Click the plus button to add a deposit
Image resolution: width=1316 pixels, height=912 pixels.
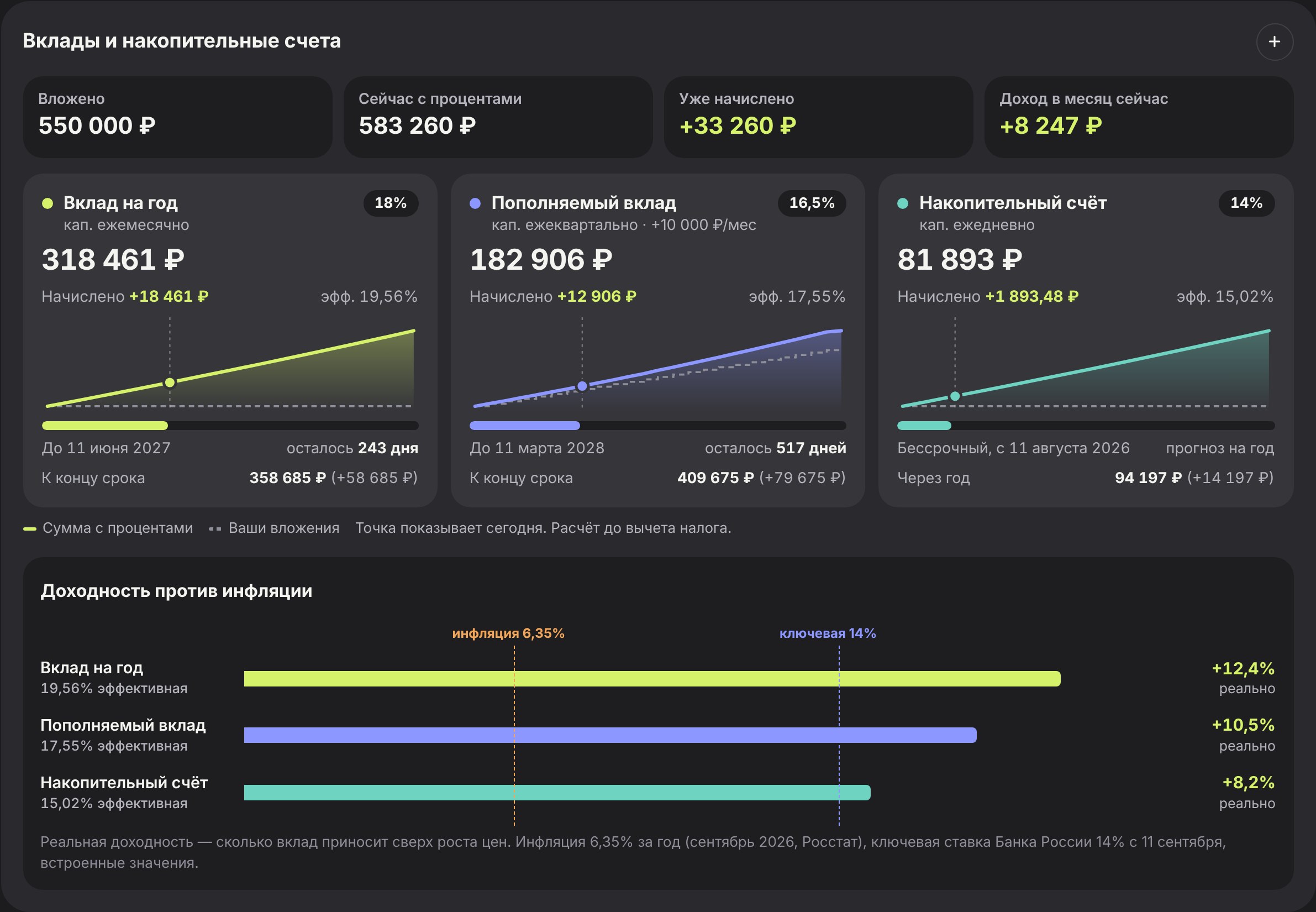[1275, 41]
